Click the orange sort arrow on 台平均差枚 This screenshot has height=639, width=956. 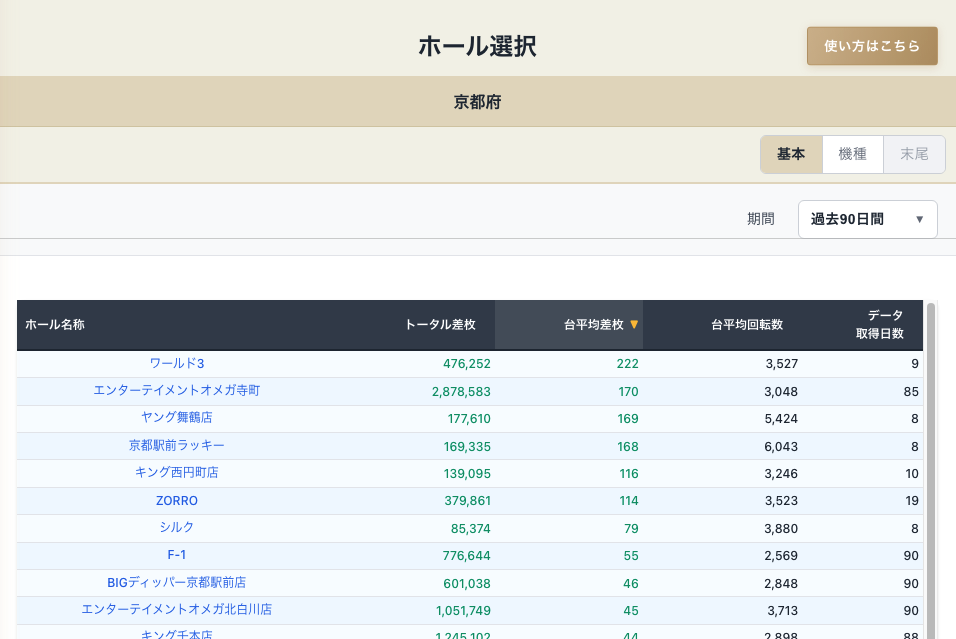point(634,325)
